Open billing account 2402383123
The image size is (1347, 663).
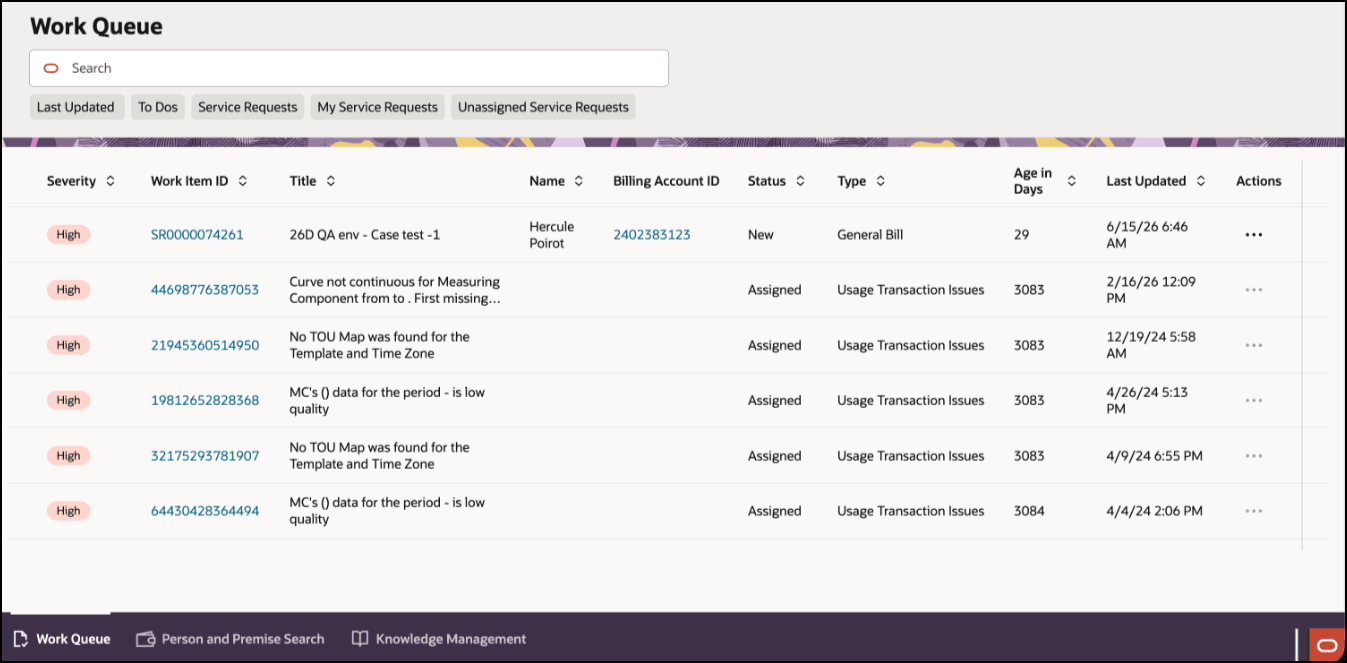pyautogui.click(x=652, y=235)
